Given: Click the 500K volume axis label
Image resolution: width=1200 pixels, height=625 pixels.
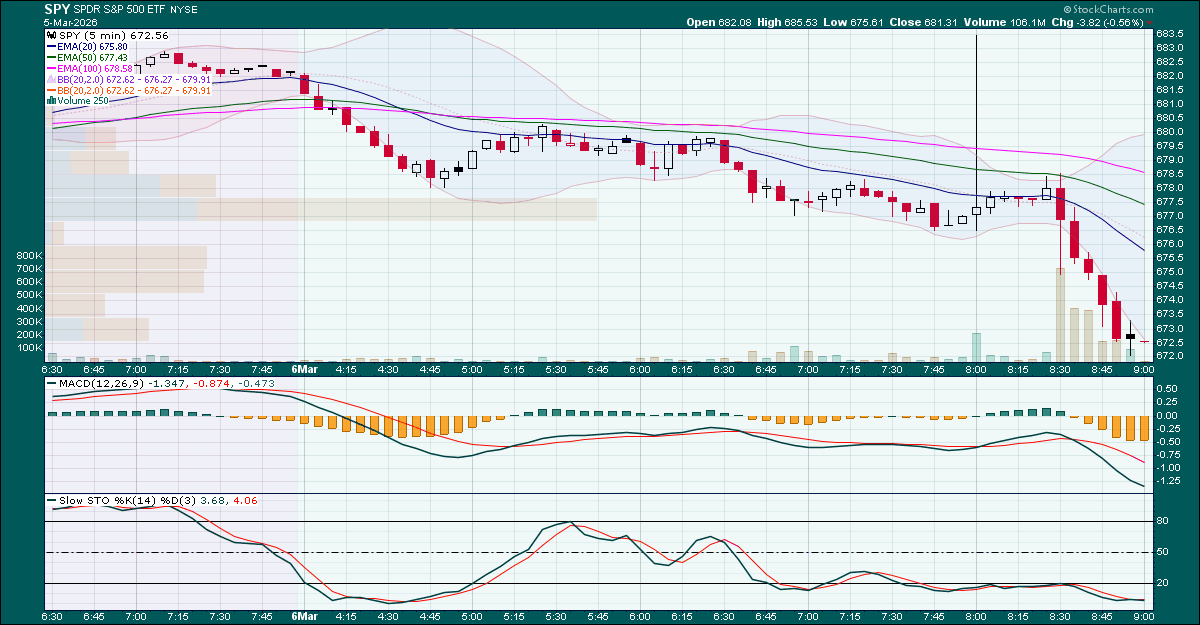Looking at the screenshot, I should pos(29,295).
